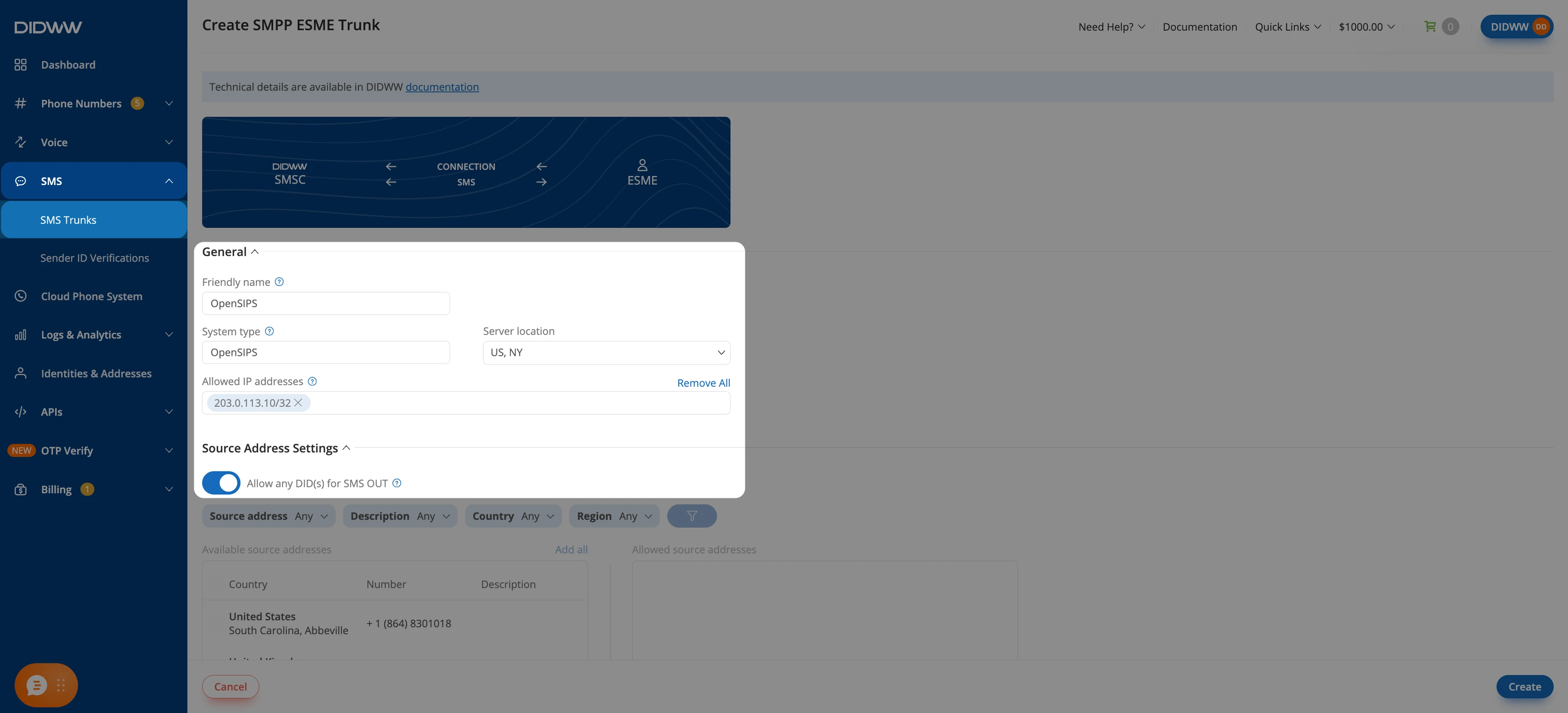Click the SMS chat bubble icon
The width and height of the screenshot is (1568, 713).
click(x=21, y=181)
